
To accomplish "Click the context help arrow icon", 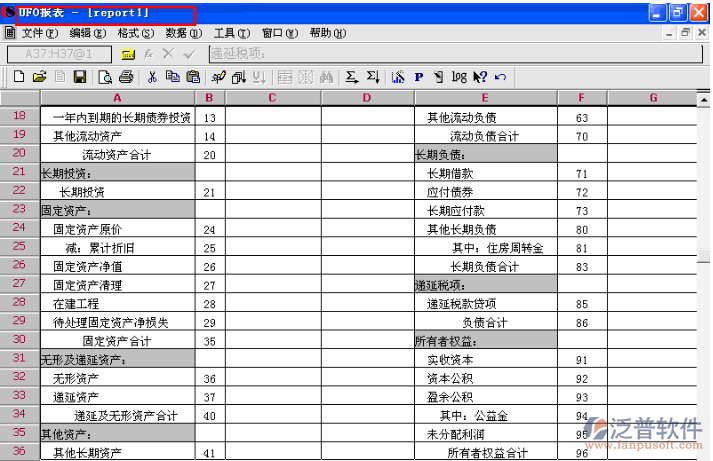I will (480, 76).
